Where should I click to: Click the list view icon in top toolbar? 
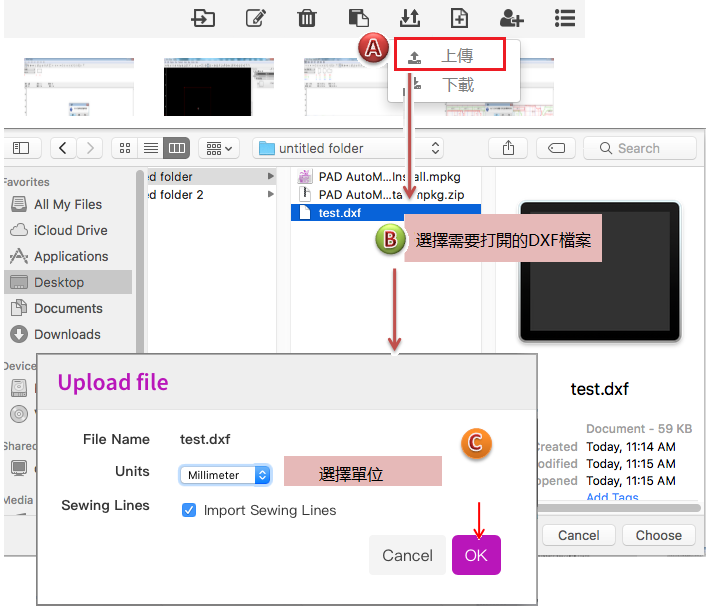[x=565, y=18]
